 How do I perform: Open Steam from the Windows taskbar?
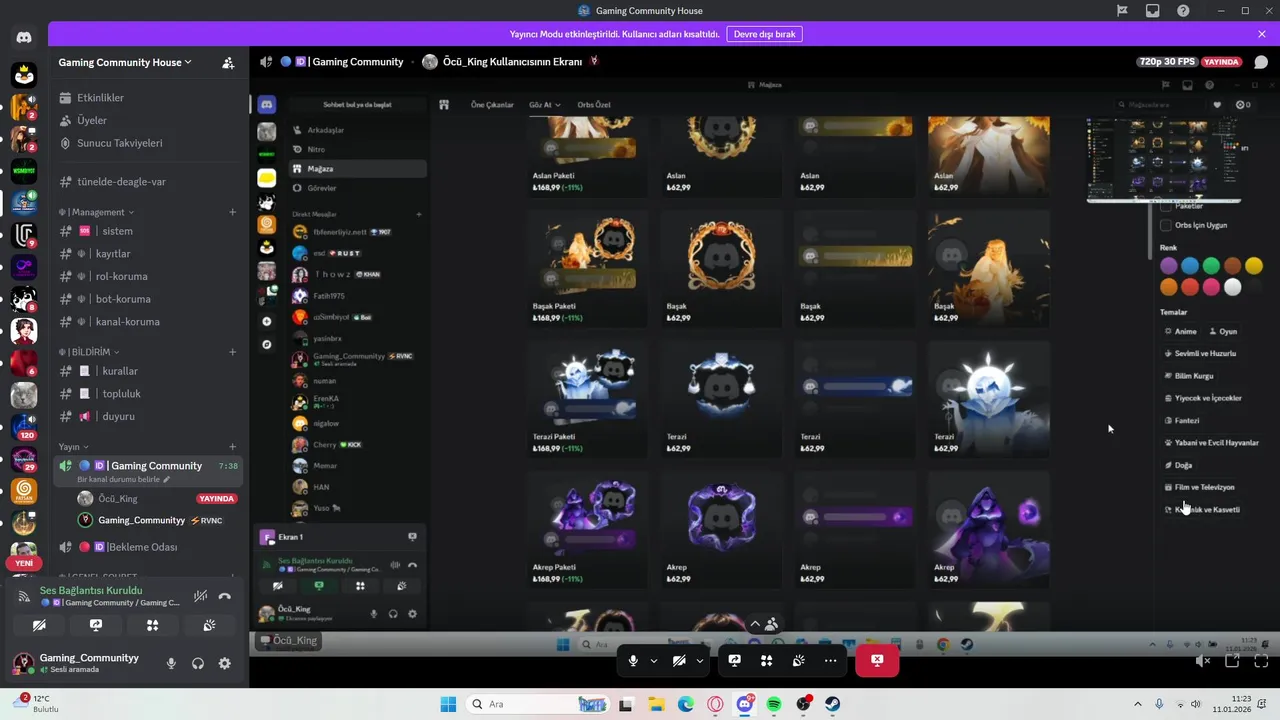[x=832, y=704]
